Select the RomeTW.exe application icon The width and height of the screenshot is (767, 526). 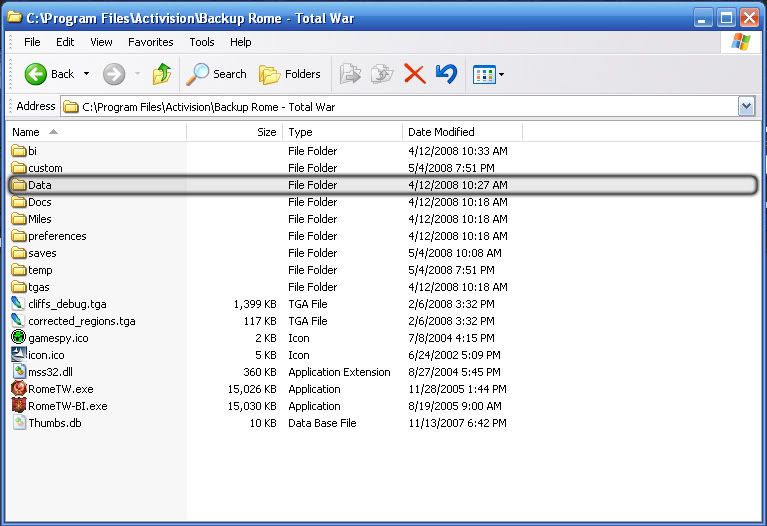pos(19,389)
